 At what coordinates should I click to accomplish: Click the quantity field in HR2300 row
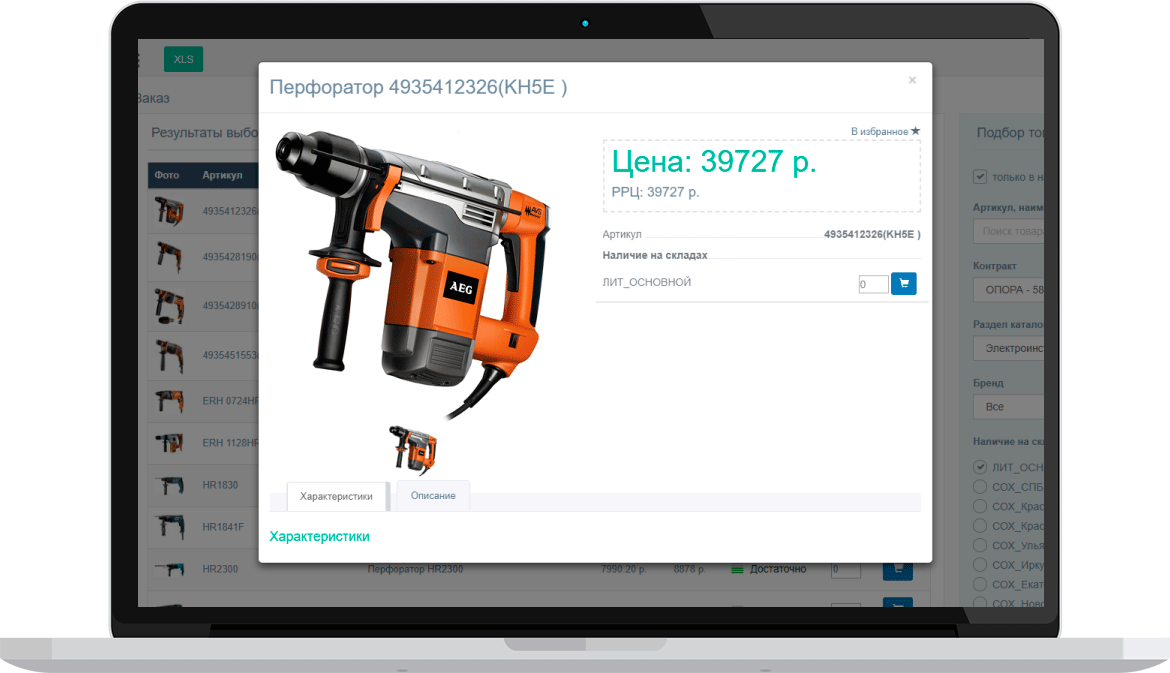tap(845, 569)
